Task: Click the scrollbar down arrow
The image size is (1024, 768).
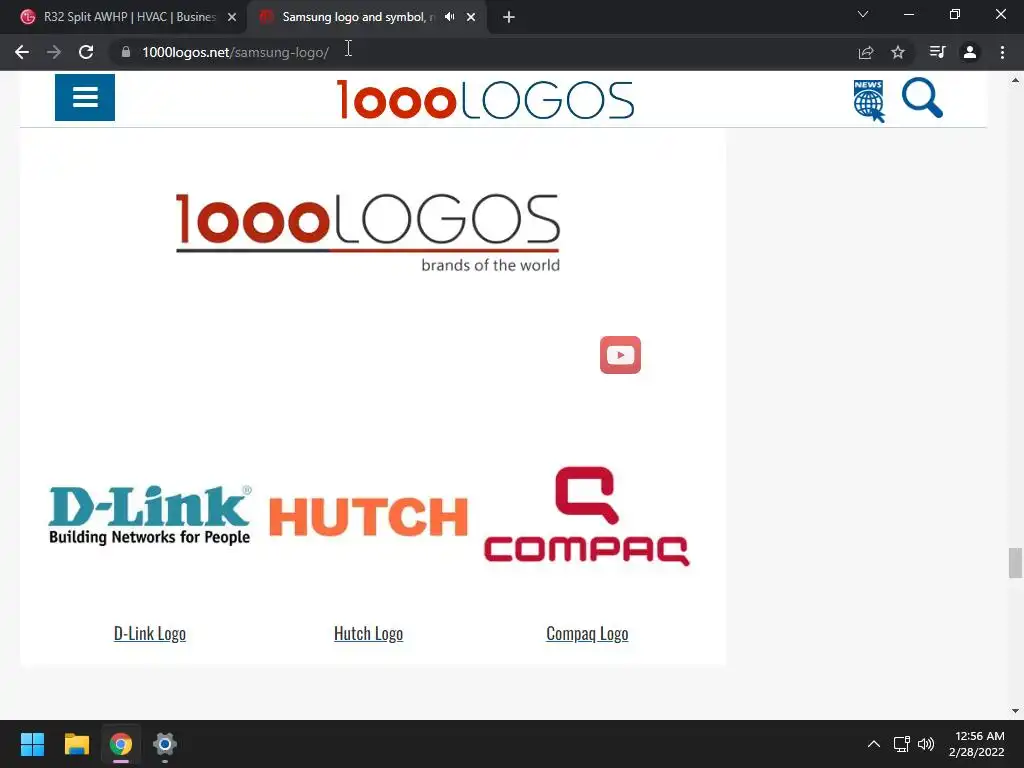Action: tap(1015, 711)
